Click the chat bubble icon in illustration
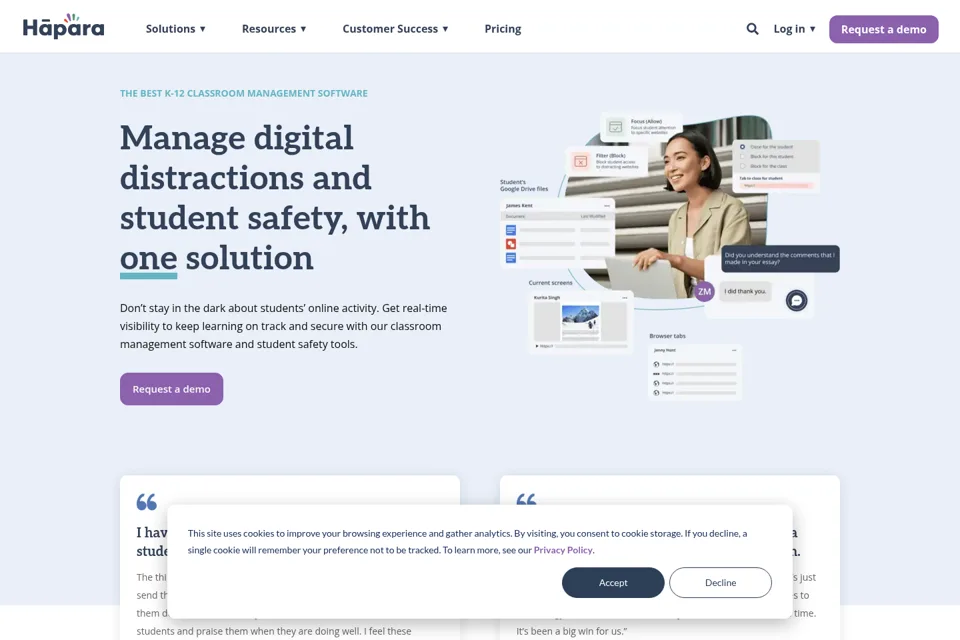This screenshot has width=960, height=640. (x=797, y=300)
